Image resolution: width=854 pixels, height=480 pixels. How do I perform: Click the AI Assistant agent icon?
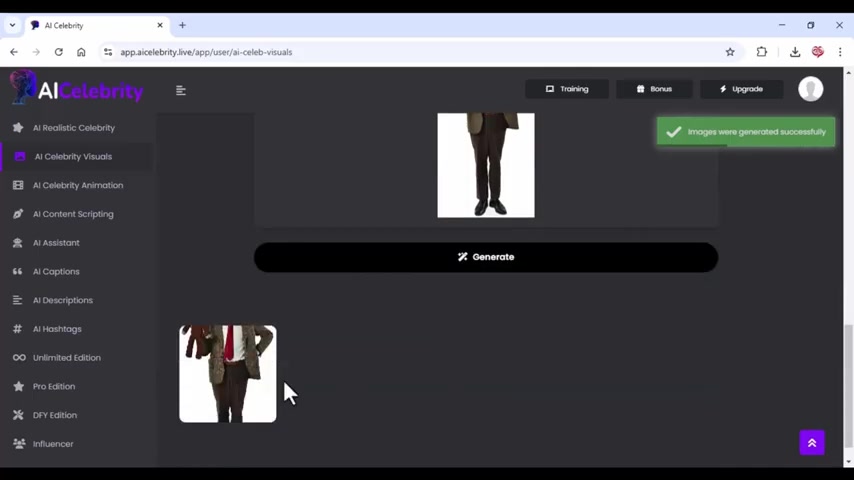coord(18,242)
